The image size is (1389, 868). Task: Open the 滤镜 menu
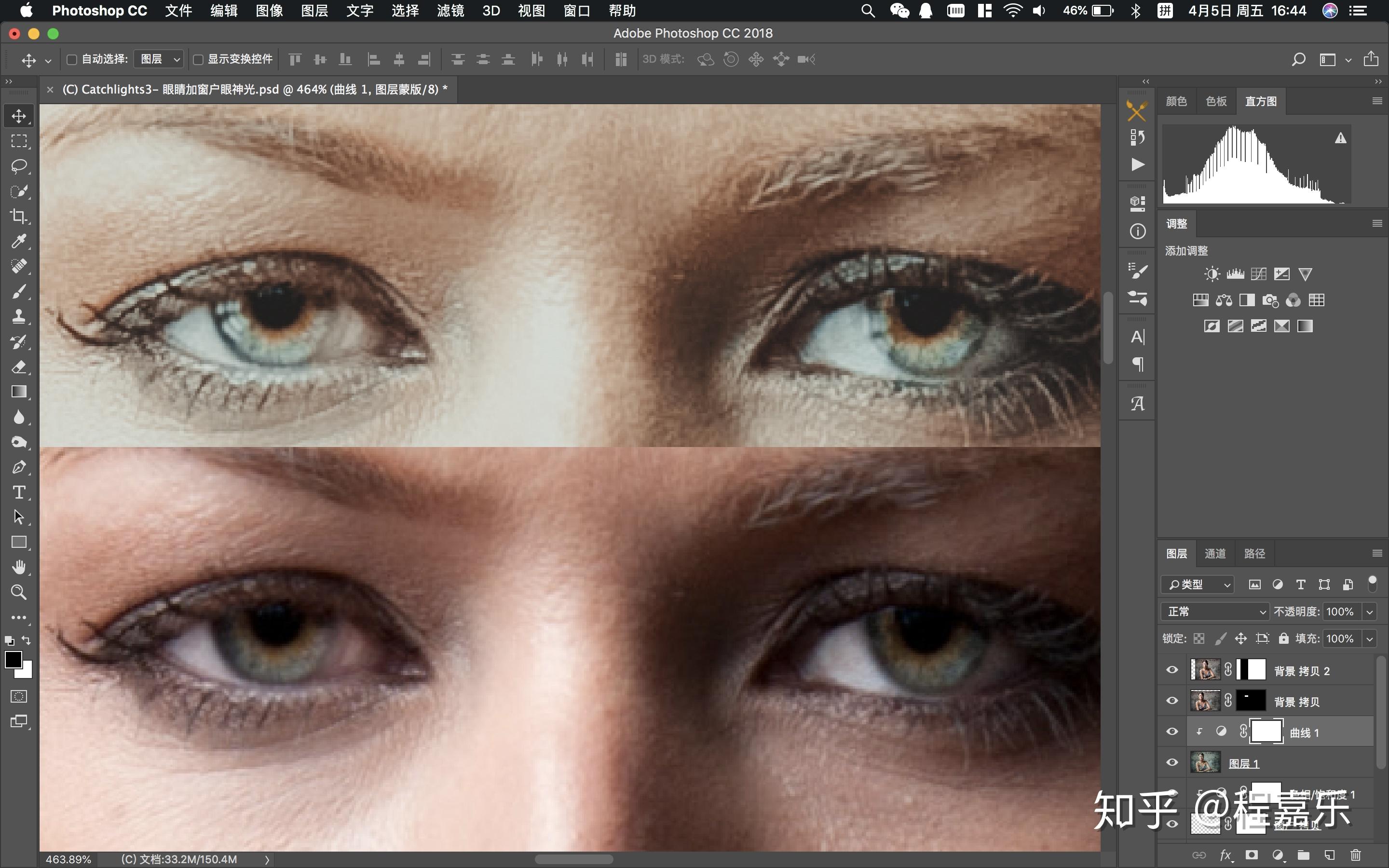point(450,11)
